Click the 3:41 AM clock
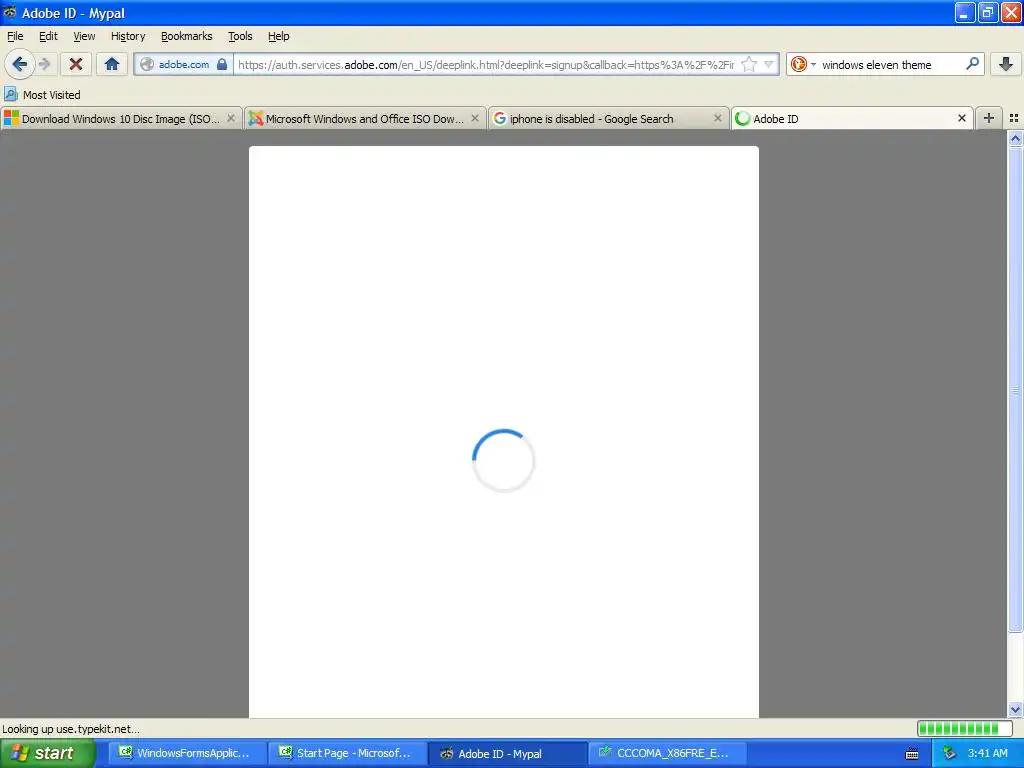Screen dimensions: 1024x768 (987, 753)
